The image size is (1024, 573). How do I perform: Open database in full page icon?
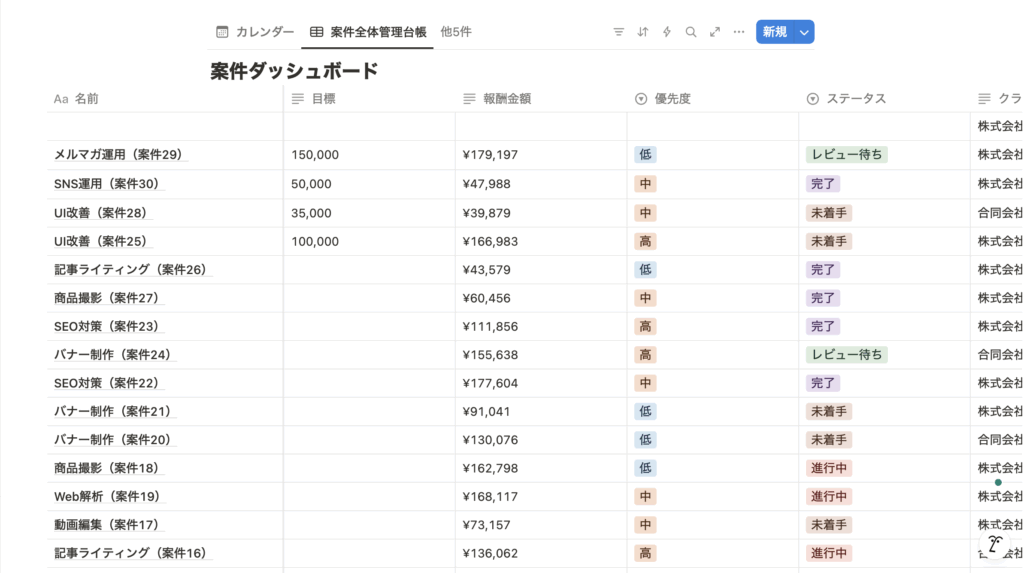(715, 32)
